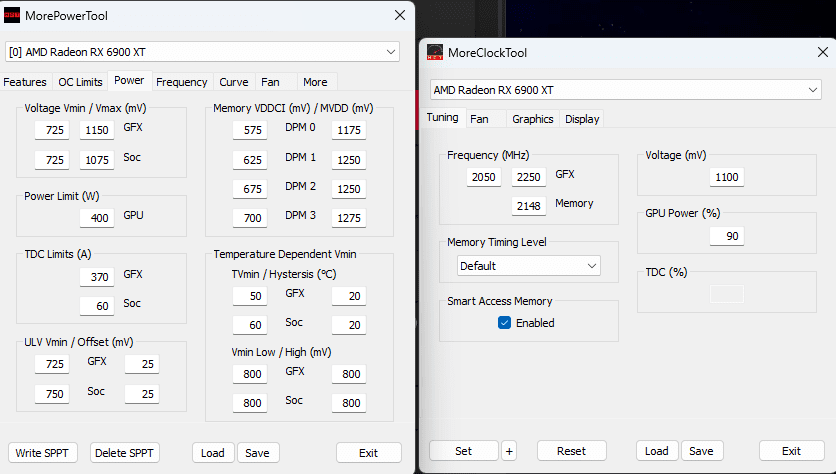This screenshot has height=474, width=836.
Task: Click the DPM 0 MVDD field 1175
Action: click(x=349, y=130)
